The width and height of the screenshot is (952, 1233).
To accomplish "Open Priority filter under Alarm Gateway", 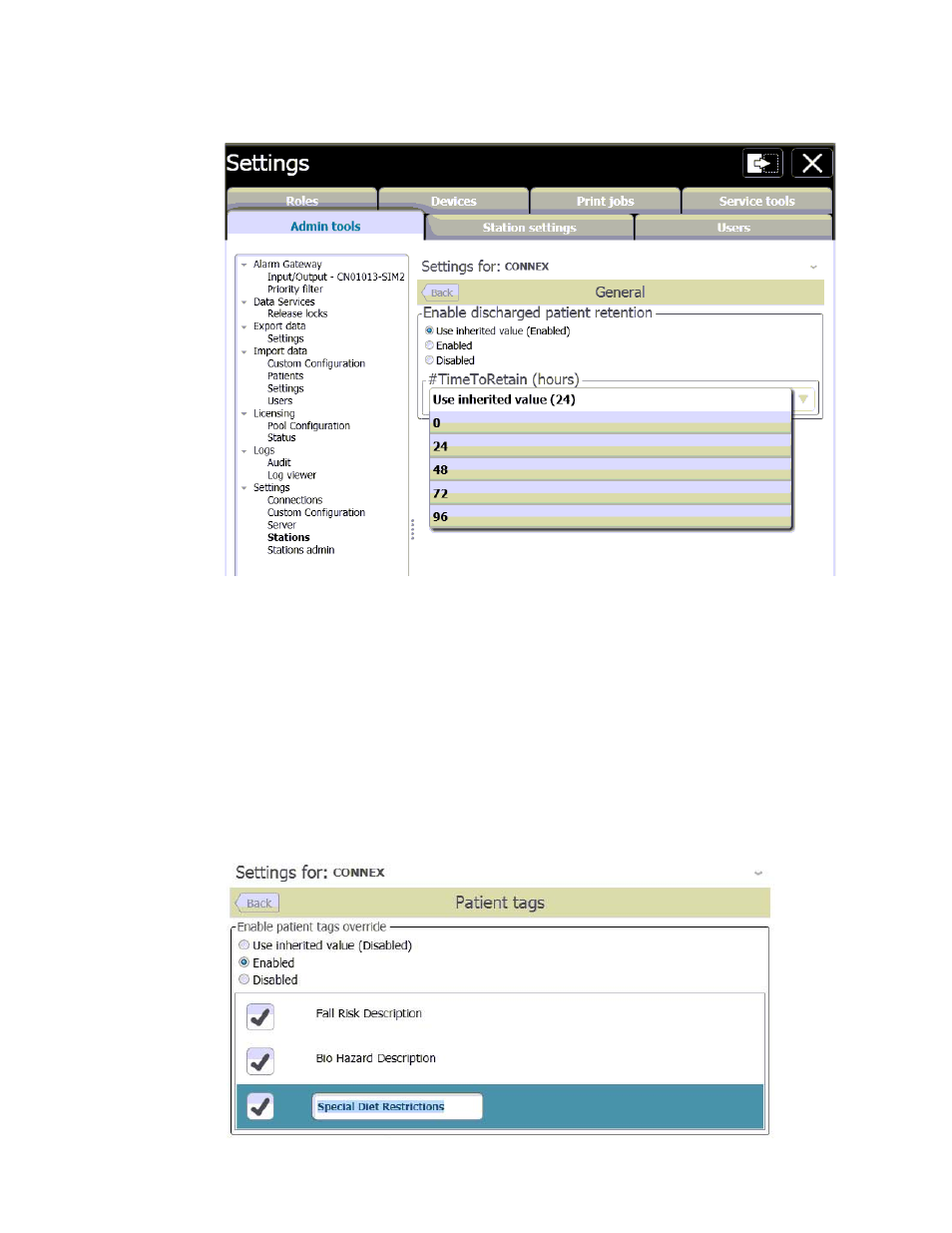I will pos(294,290).
